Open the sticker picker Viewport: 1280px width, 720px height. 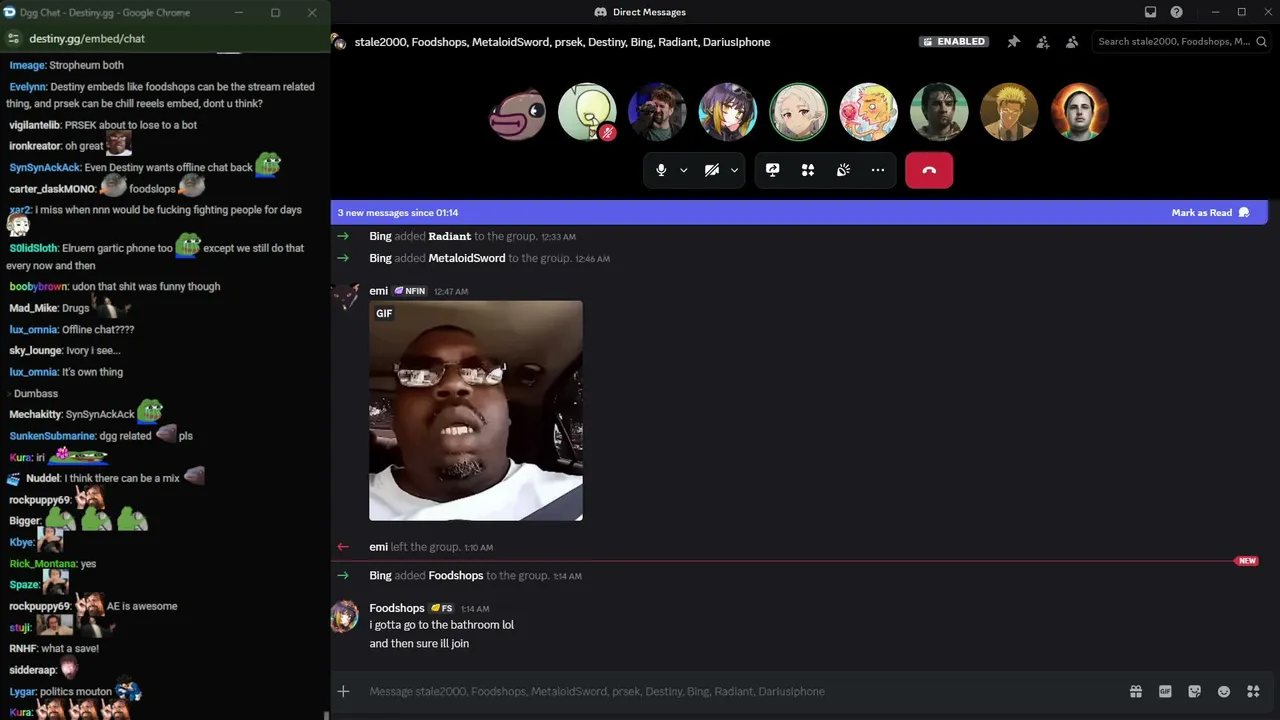point(1194,691)
